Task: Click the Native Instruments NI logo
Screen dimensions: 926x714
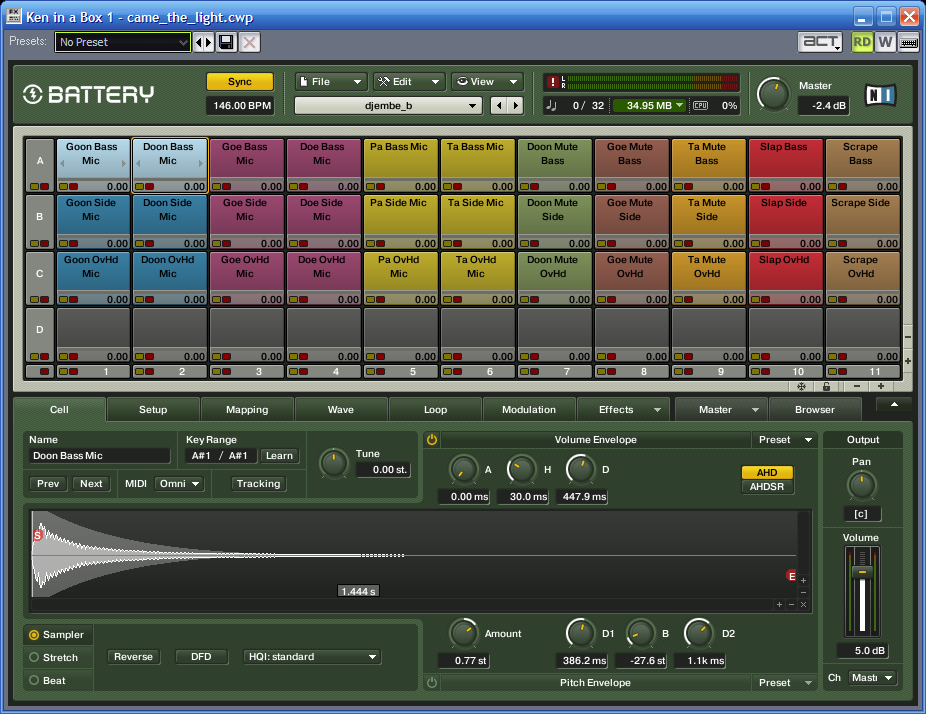Action: click(881, 95)
